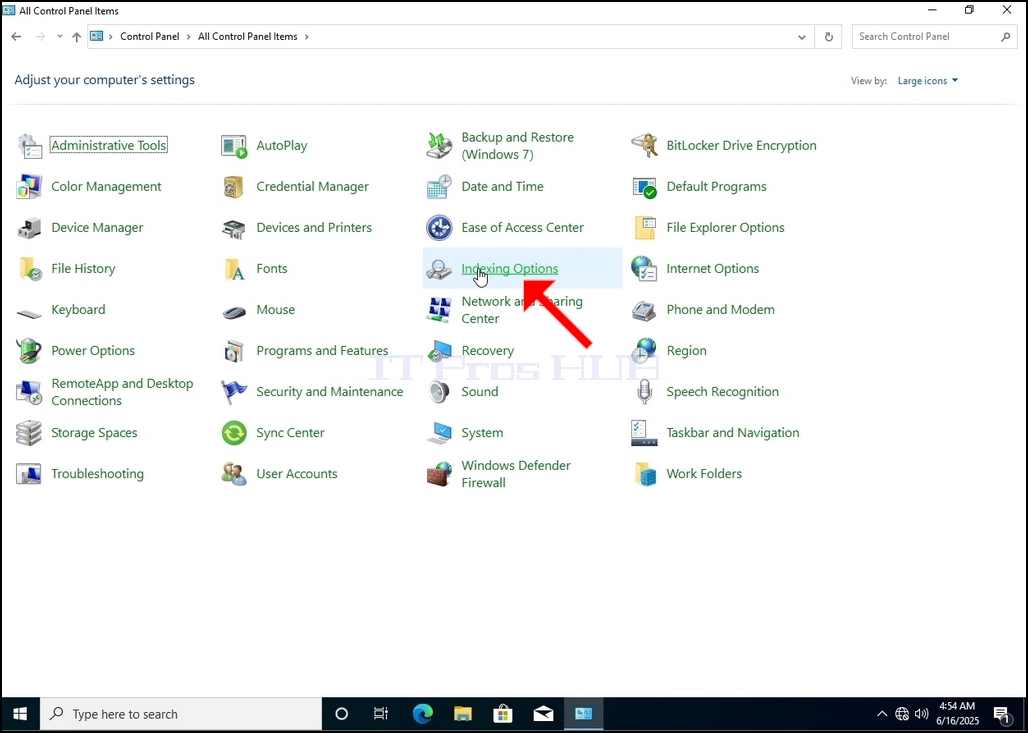
Task: Show hidden tray icons chevron
Action: point(882,714)
